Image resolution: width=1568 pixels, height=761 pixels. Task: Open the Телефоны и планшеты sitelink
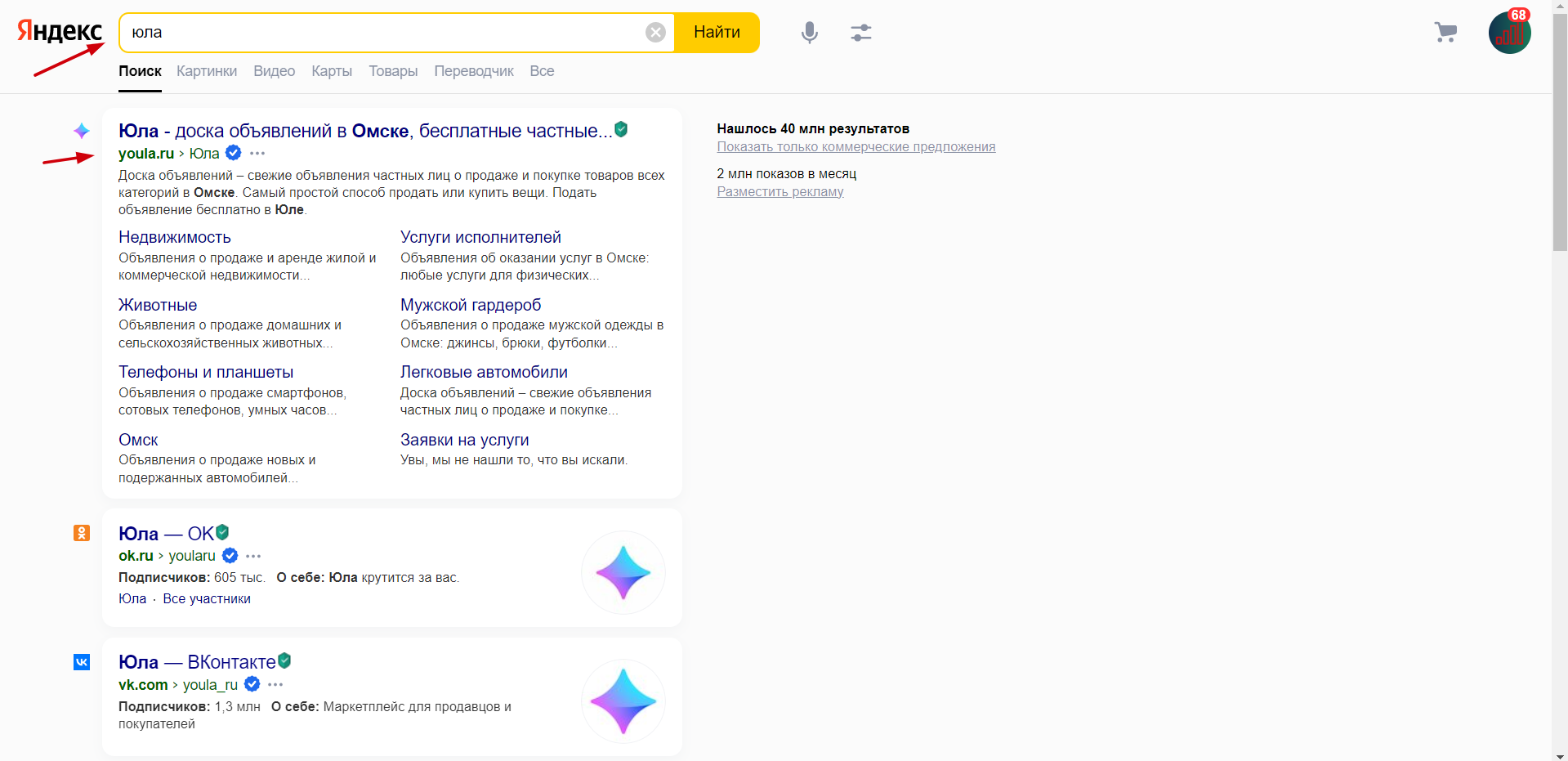206,372
